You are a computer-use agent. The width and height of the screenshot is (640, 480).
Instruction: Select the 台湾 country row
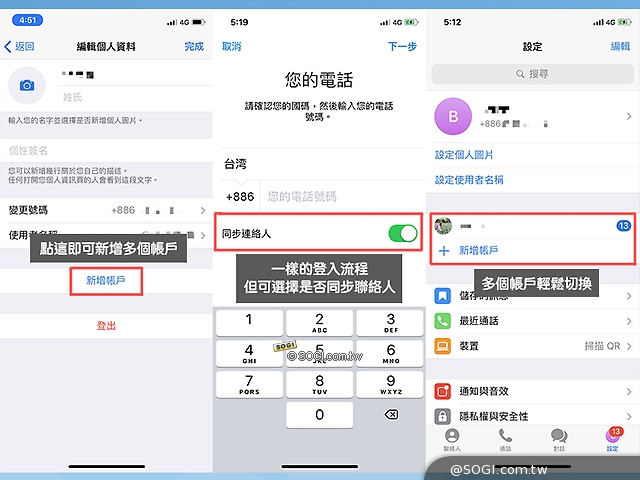319,164
